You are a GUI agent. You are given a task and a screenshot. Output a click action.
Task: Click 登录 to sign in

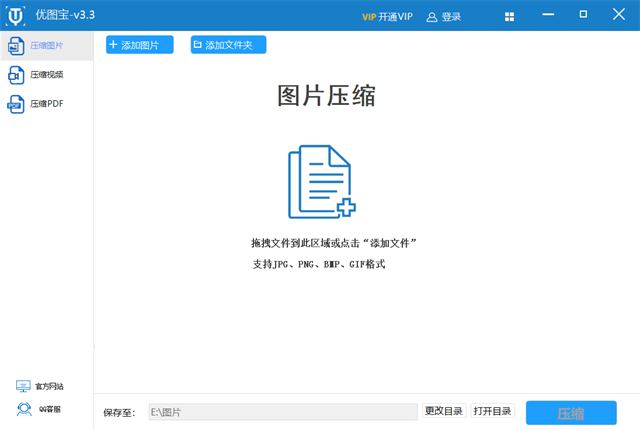tap(443, 17)
